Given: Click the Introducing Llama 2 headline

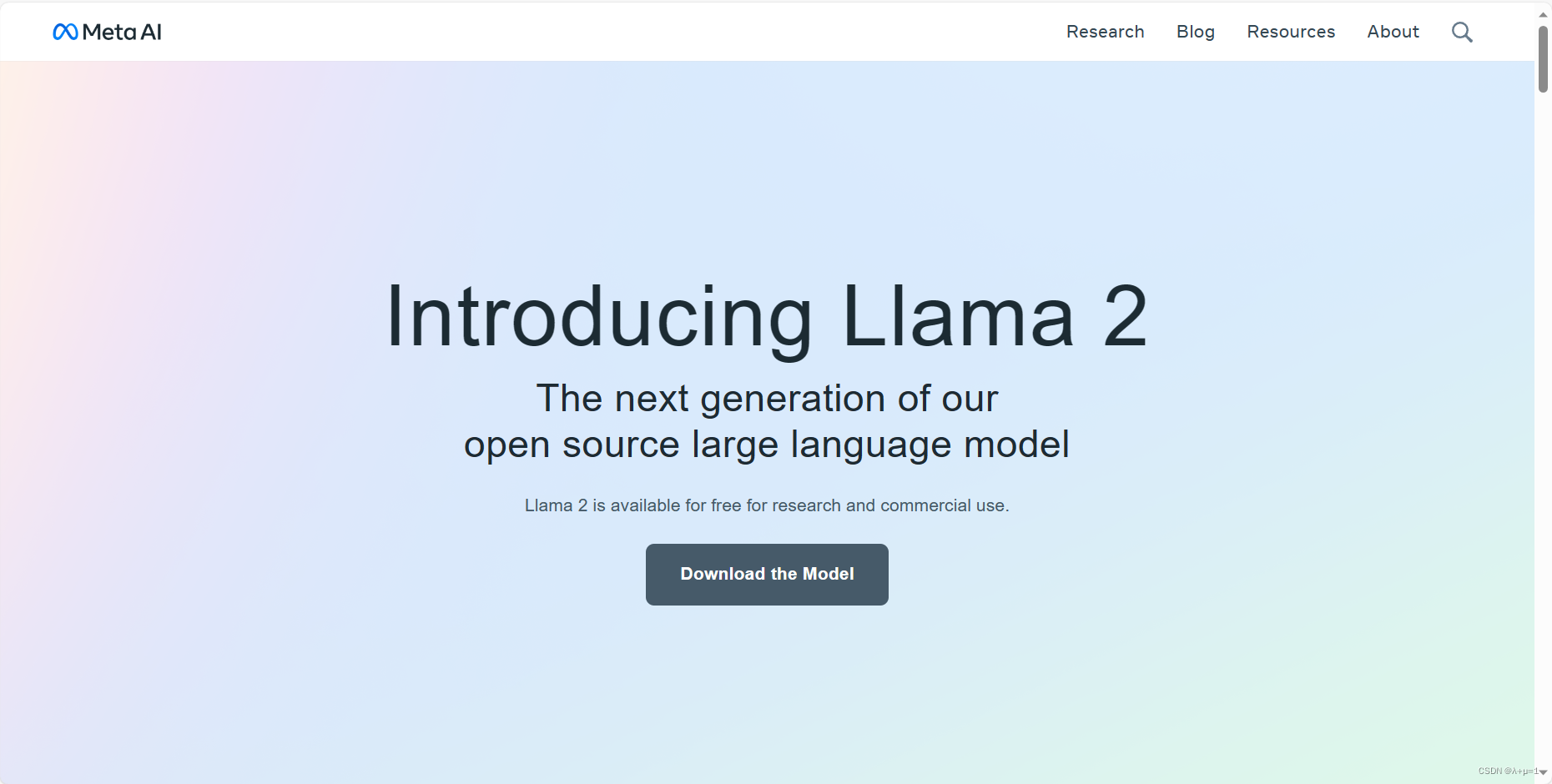Looking at the screenshot, I should click(767, 315).
